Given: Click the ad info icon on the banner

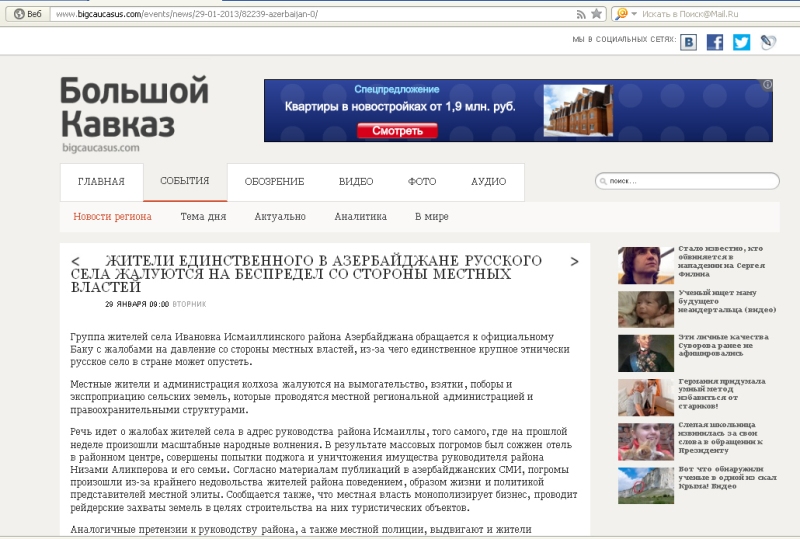Looking at the screenshot, I should click(x=767, y=86).
